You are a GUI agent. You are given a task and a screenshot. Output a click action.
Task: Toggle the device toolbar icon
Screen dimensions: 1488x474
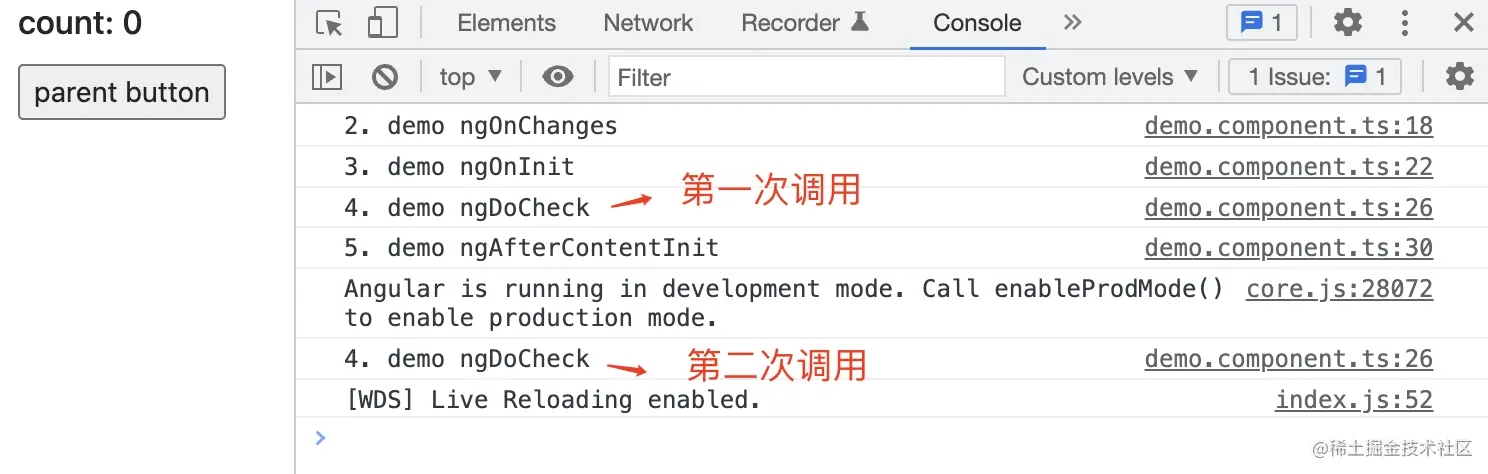[382, 23]
